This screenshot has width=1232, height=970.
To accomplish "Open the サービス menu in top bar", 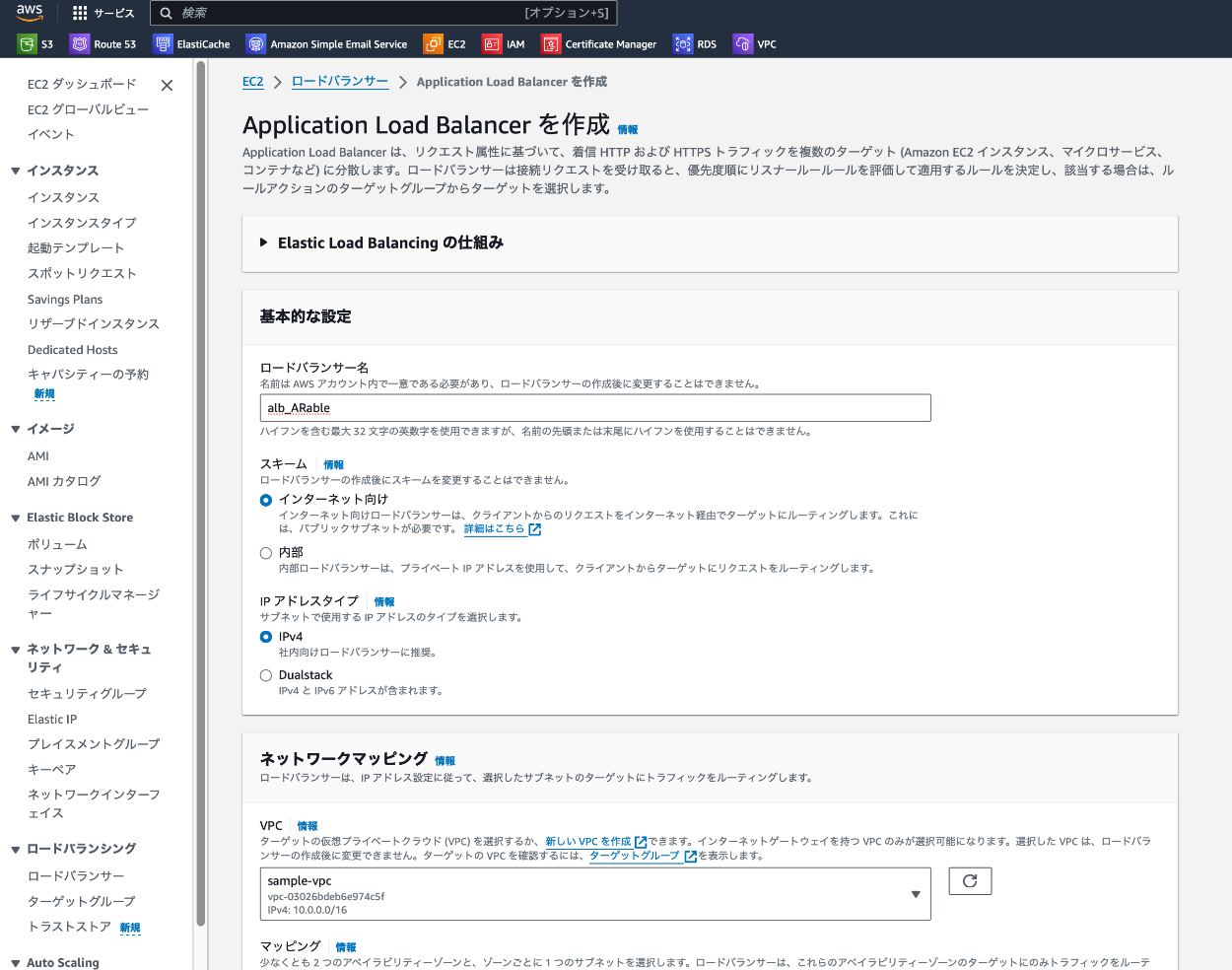I will [103, 13].
